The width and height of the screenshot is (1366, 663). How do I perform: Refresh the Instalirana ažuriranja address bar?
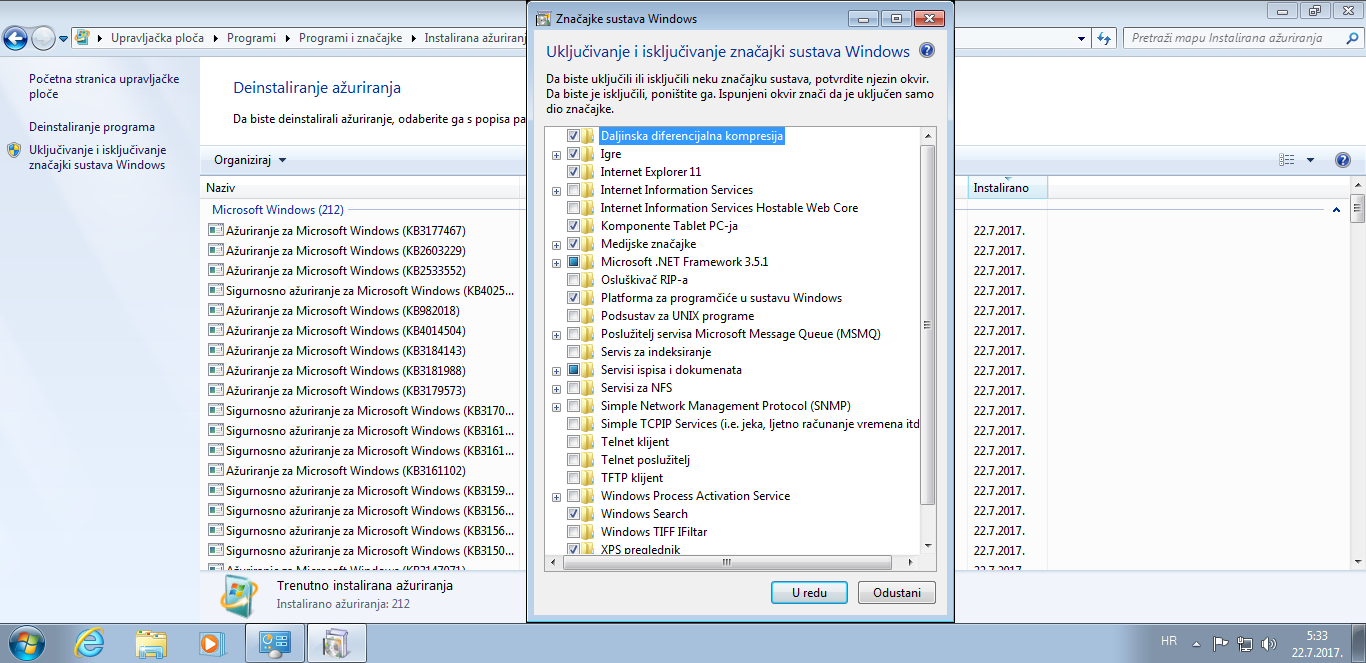pos(1104,38)
